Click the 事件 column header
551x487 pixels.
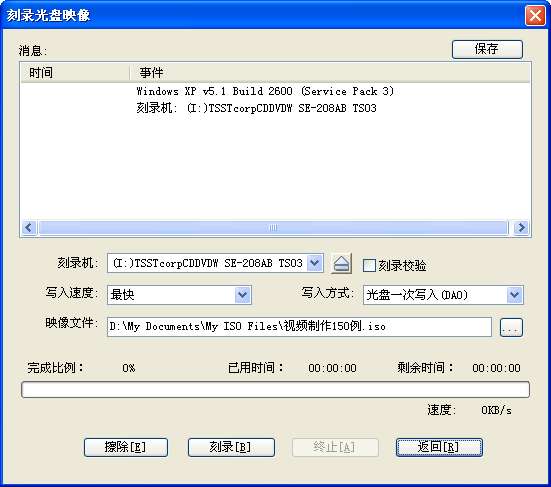330,73
